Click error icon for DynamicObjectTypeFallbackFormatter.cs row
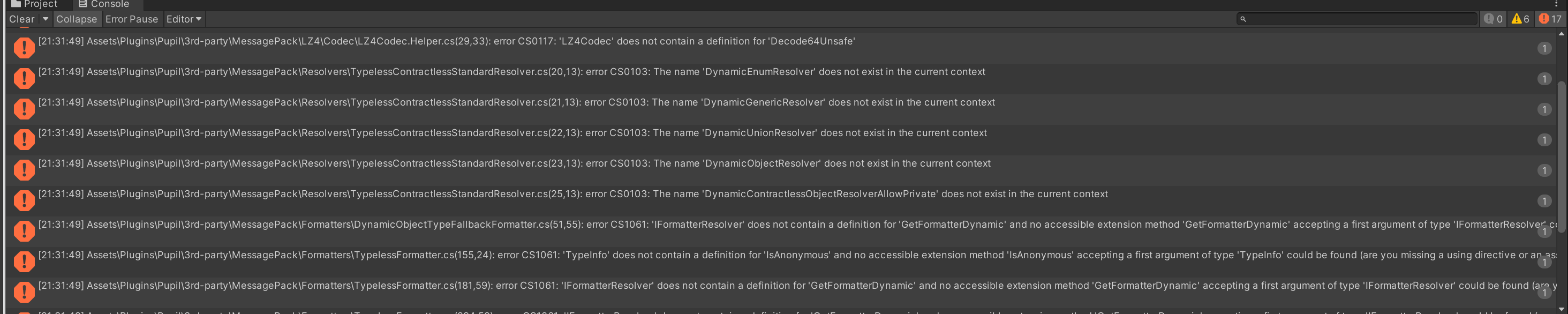The width and height of the screenshot is (1568, 314). (x=24, y=230)
